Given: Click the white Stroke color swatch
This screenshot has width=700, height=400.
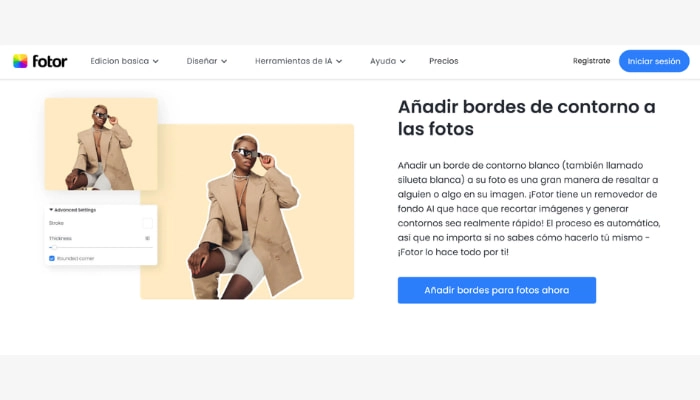Looking at the screenshot, I should point(147,223).
